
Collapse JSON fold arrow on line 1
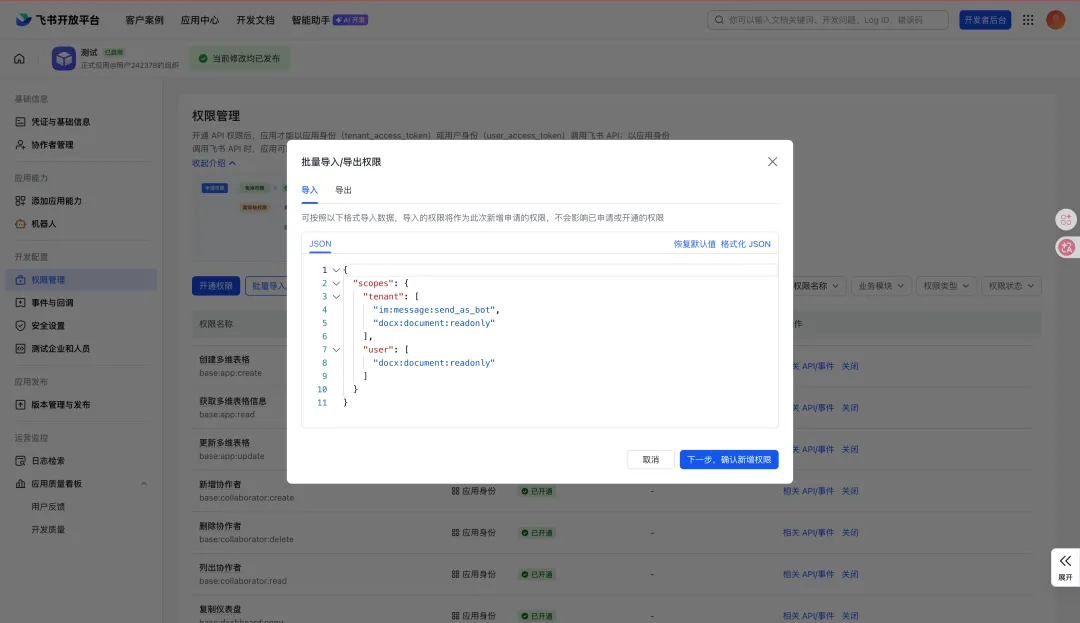click(x=336, y=270)
